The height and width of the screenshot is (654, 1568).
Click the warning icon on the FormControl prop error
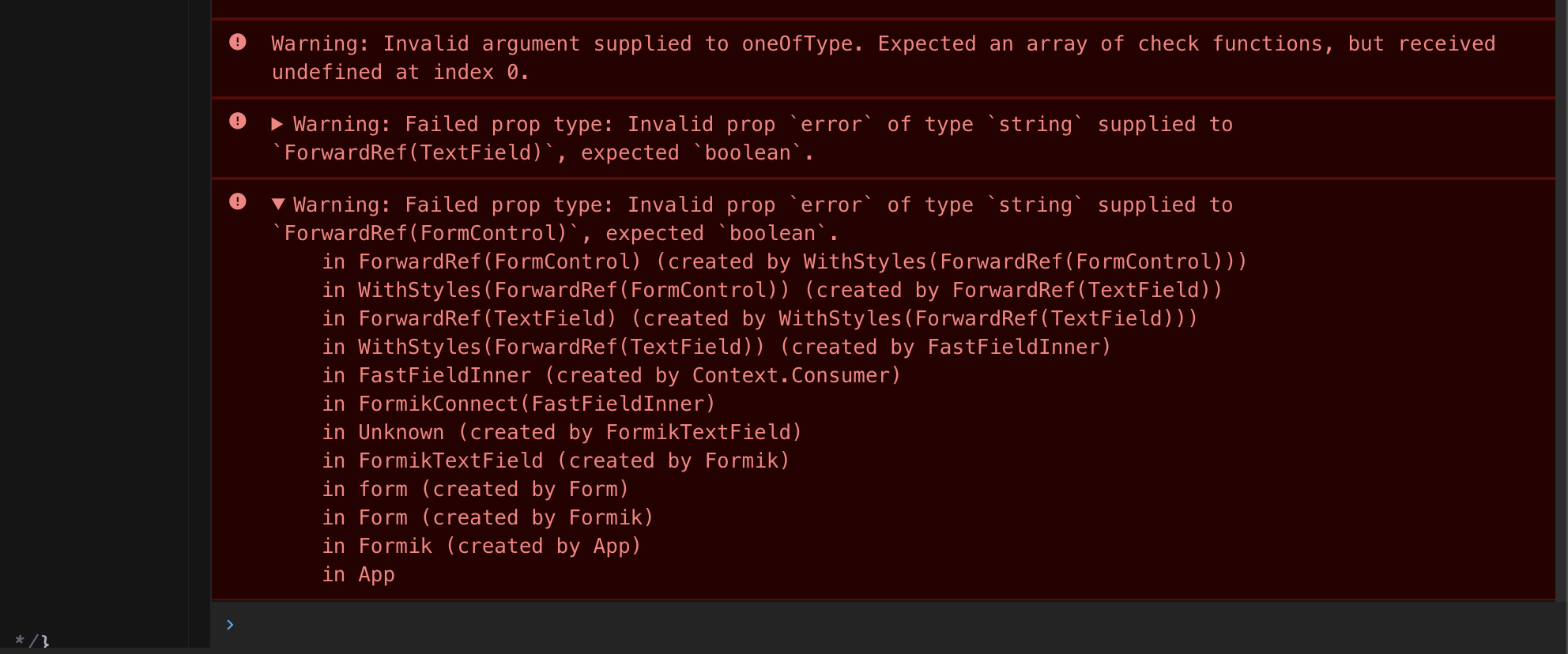237,201
